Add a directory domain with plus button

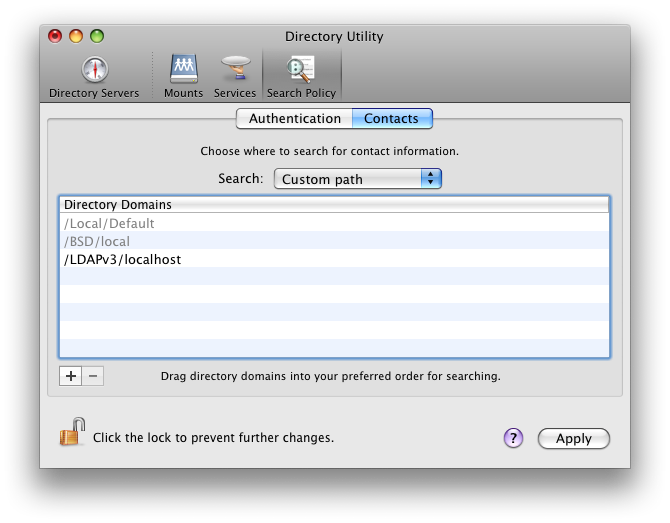pos(70,376)
